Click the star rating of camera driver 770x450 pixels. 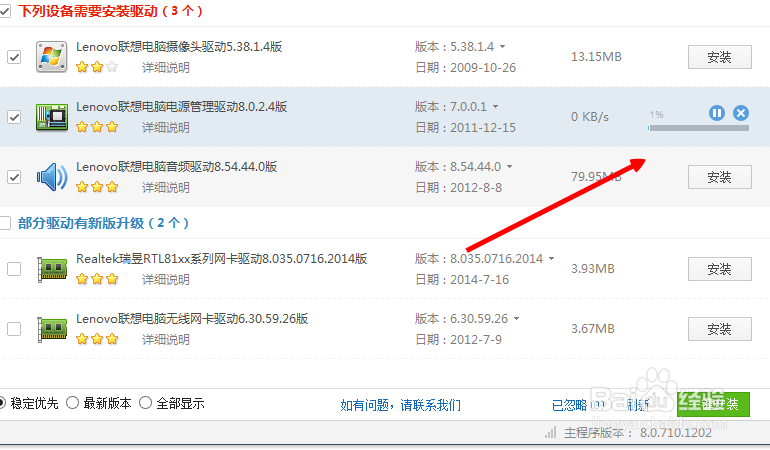click(97, 67)
